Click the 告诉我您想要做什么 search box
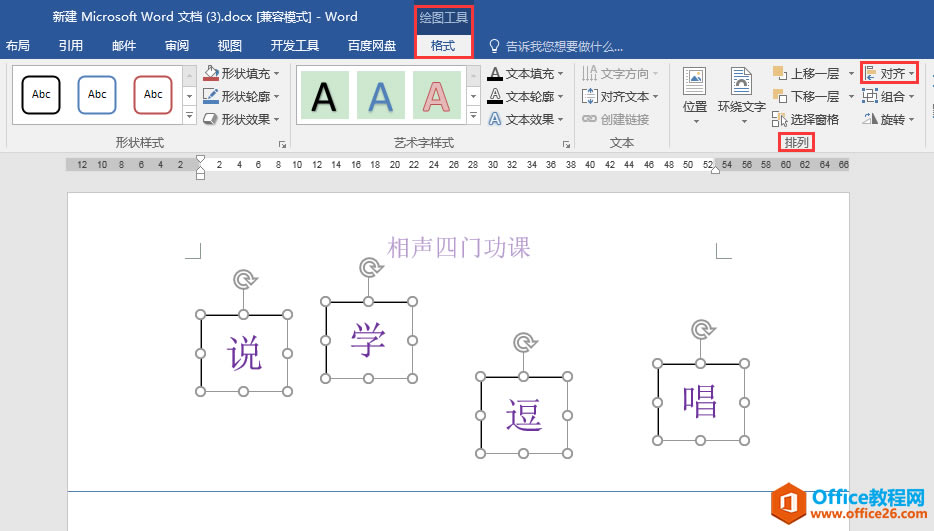The height and width of the screenshot is (531, 934). click(x=556, y=46)
